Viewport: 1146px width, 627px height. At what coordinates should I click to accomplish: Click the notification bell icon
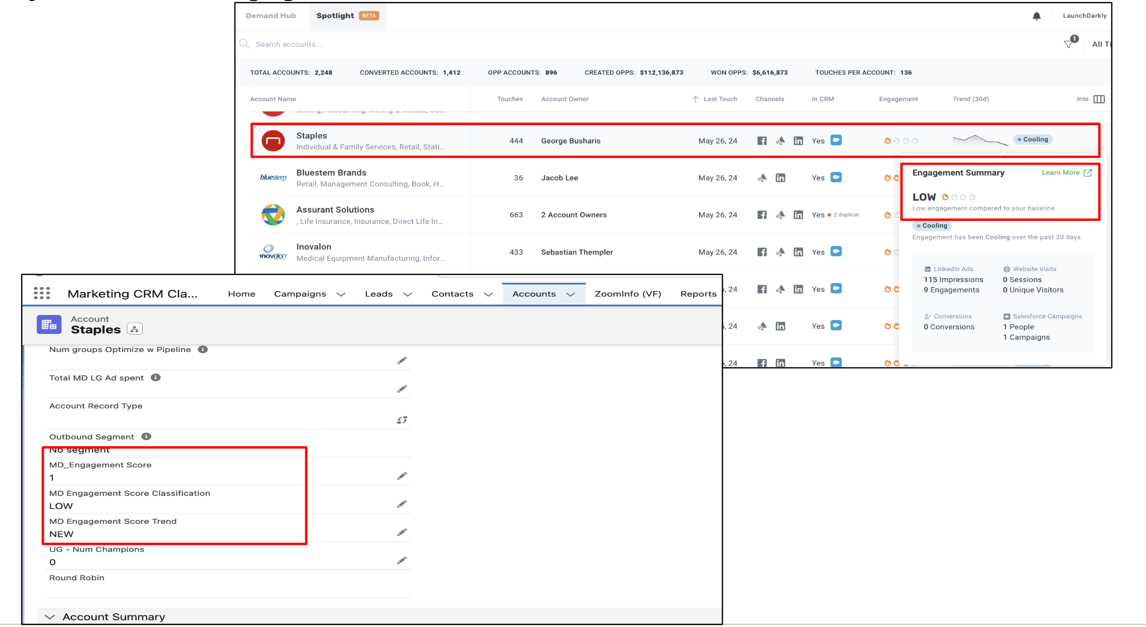tap(1036, 16)
